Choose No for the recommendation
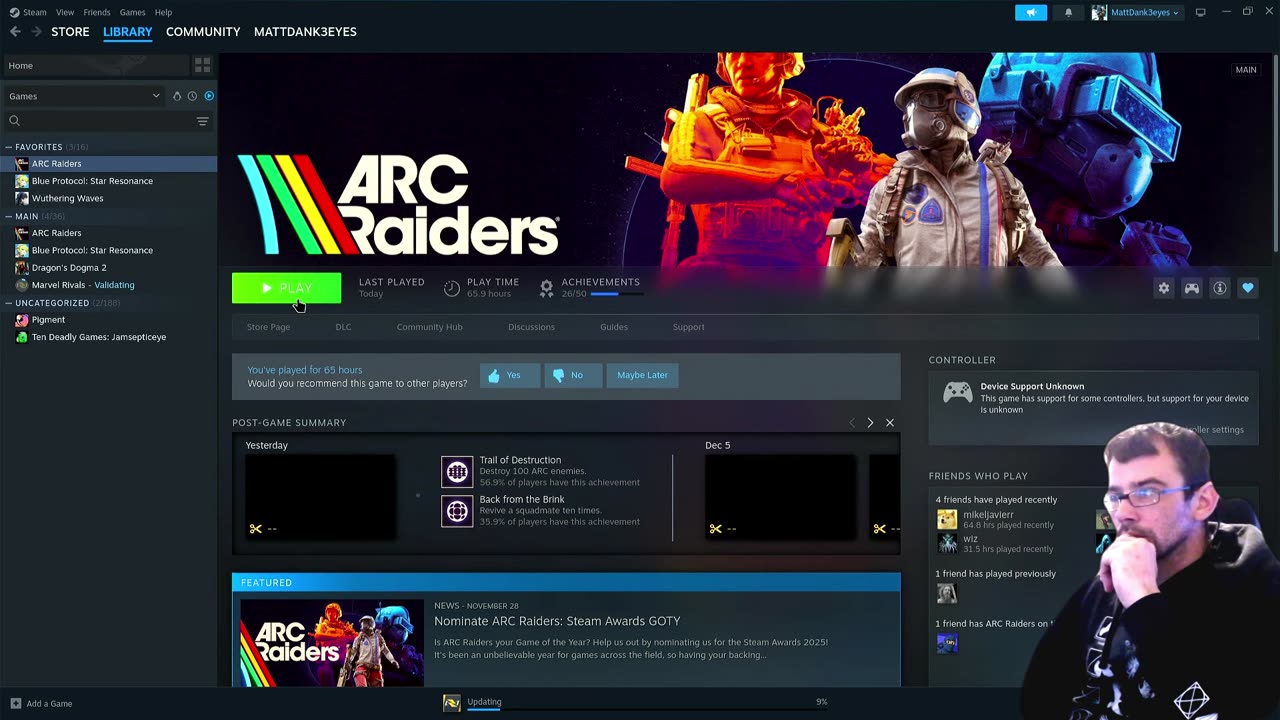1280x720 pixels. point(573,375)
